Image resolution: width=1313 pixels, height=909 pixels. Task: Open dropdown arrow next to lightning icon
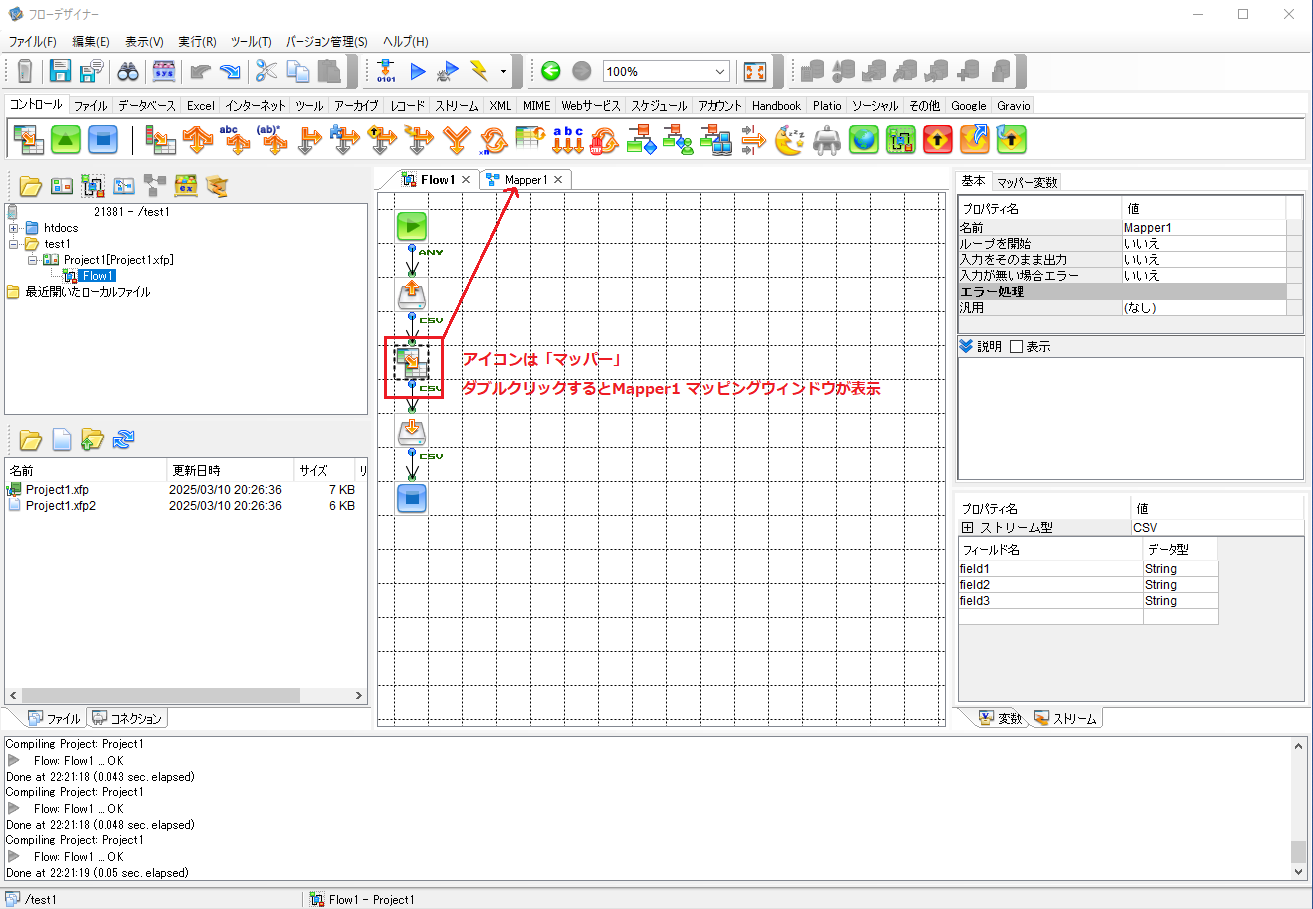503,71
